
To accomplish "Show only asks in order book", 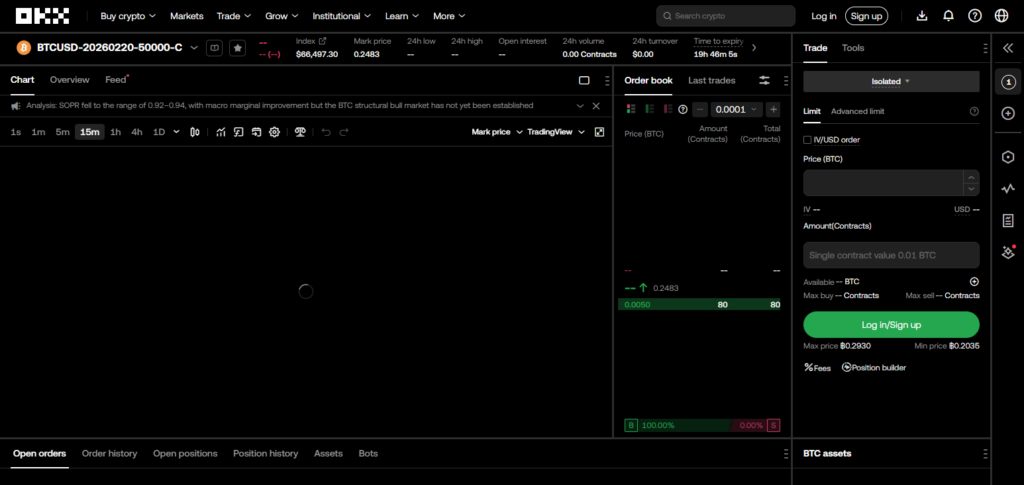I will (667, 109).
